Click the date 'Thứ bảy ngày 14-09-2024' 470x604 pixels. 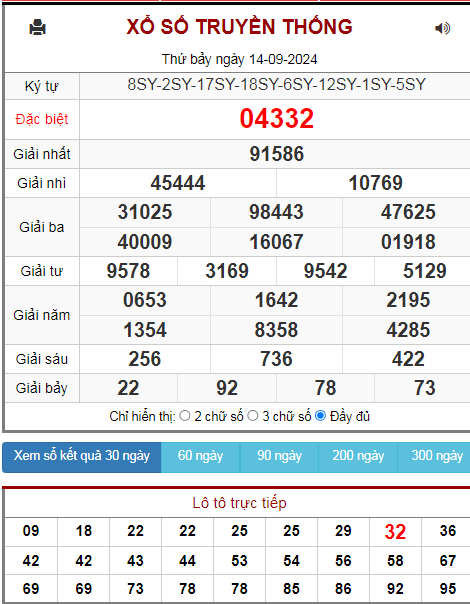[x=239, y=59]
